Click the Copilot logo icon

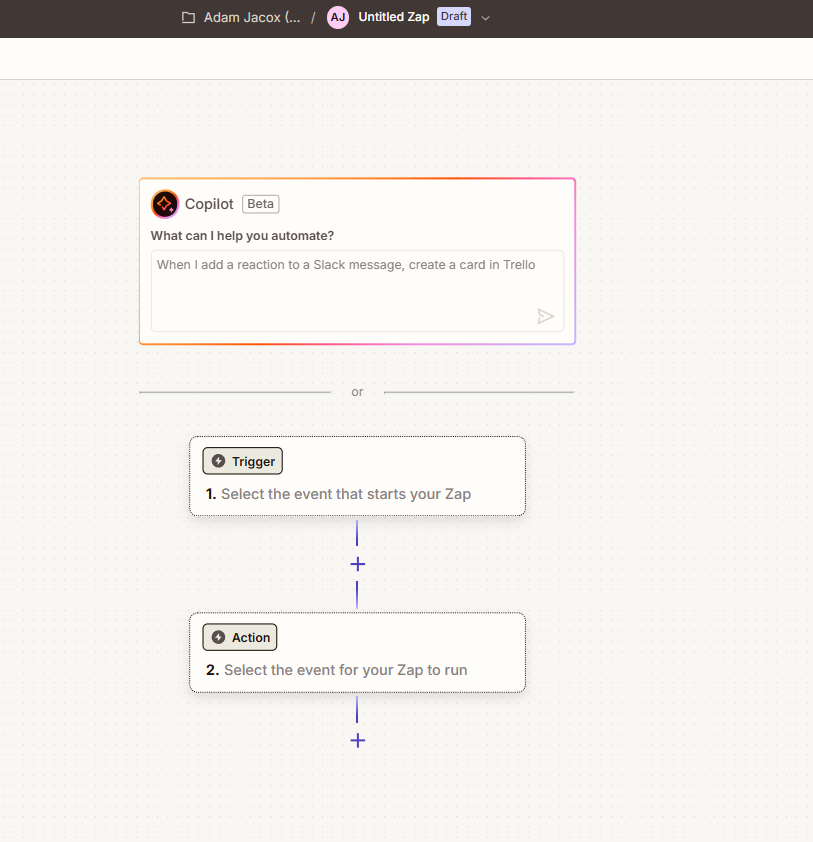pyautogui.click(x=165, y=203)
